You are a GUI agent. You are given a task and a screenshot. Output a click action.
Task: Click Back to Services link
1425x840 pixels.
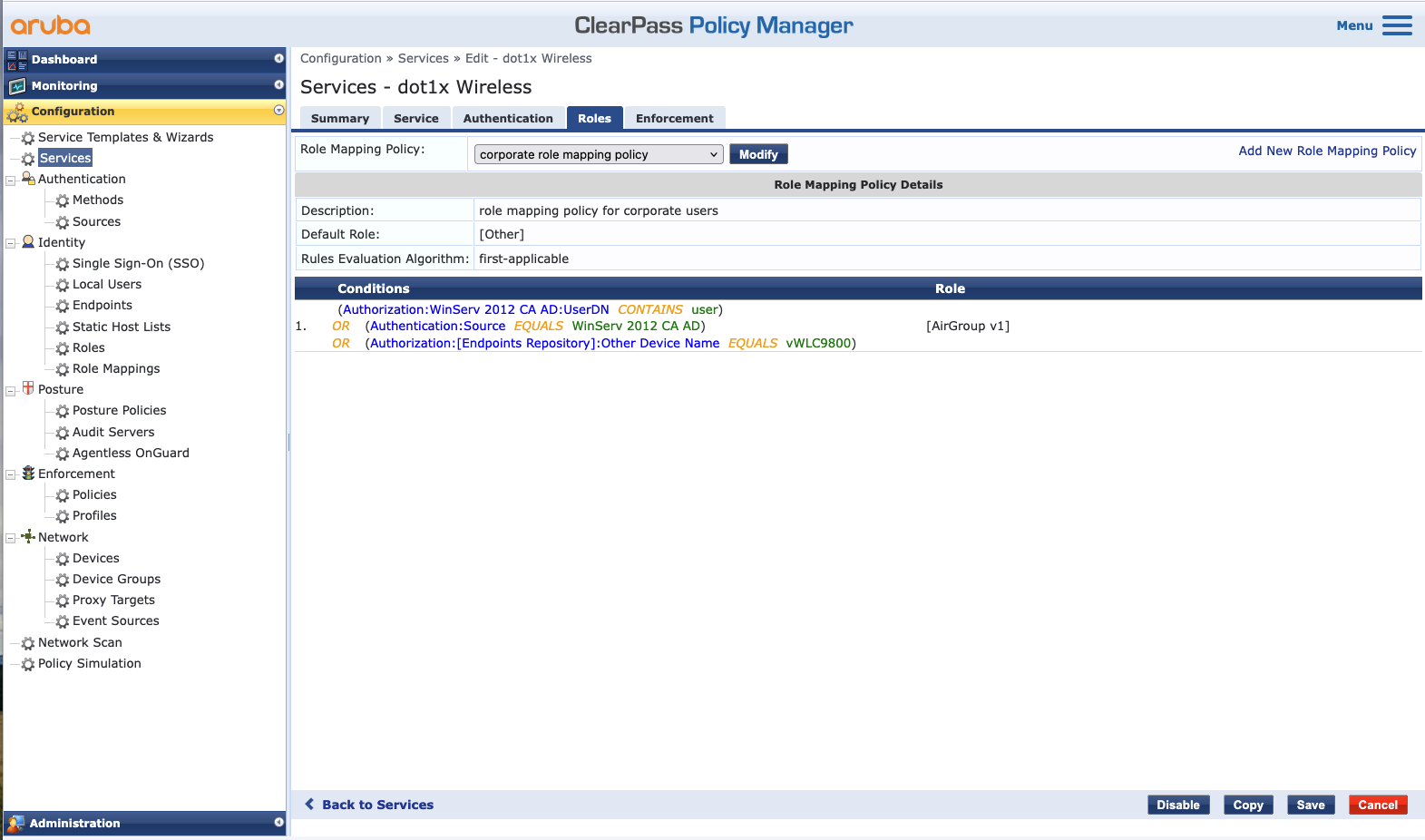pyautogui.click(x=378, y=805)
